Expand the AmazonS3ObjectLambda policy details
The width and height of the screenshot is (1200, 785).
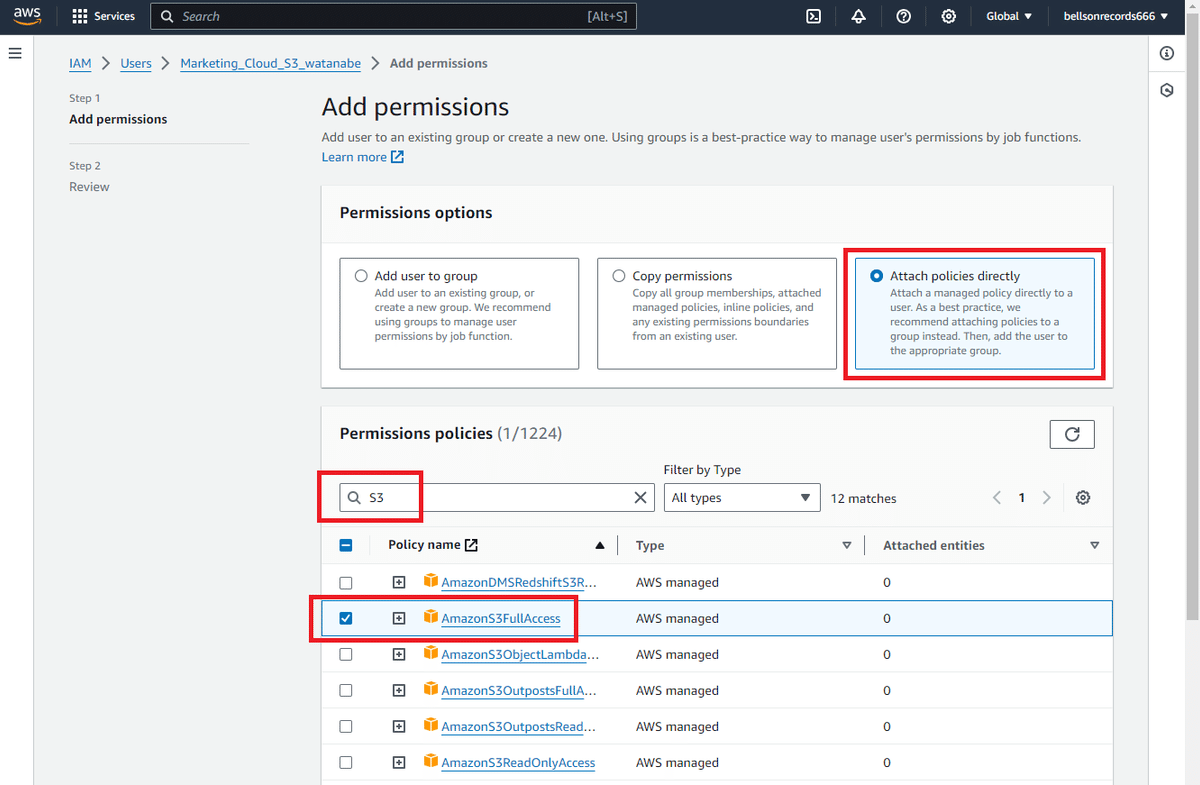click(x=399, y=654)
